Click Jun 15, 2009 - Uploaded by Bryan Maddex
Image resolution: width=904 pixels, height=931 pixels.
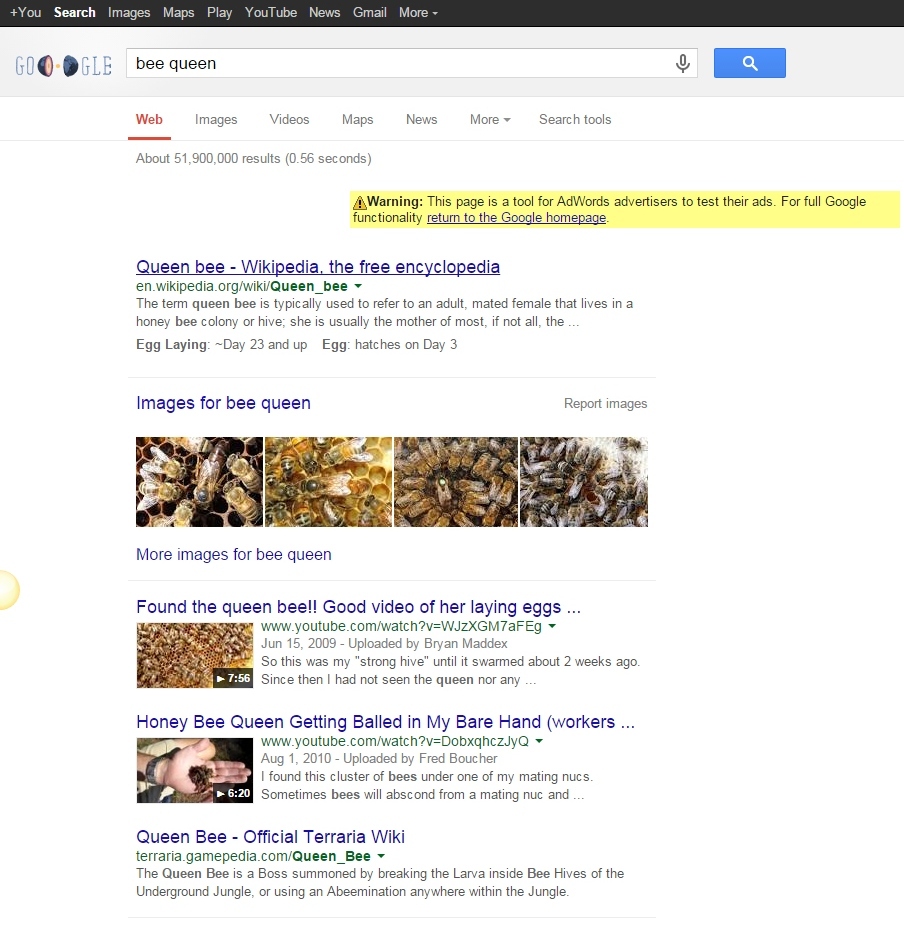pos(385,644)
